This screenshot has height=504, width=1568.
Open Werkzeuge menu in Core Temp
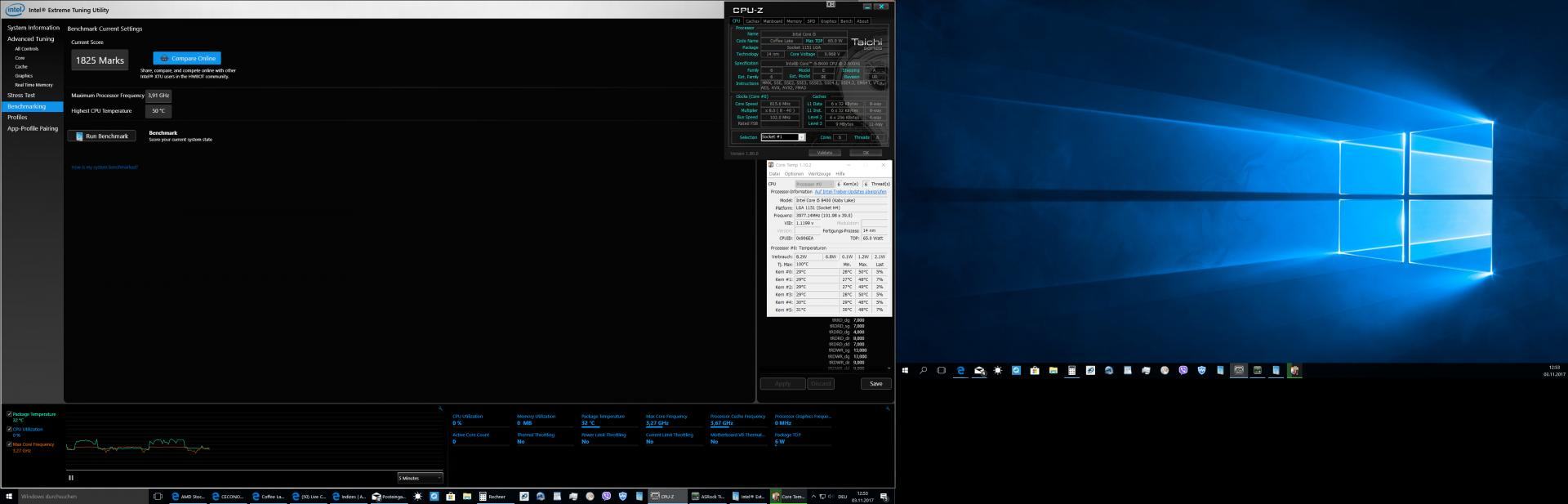[819, 173]
